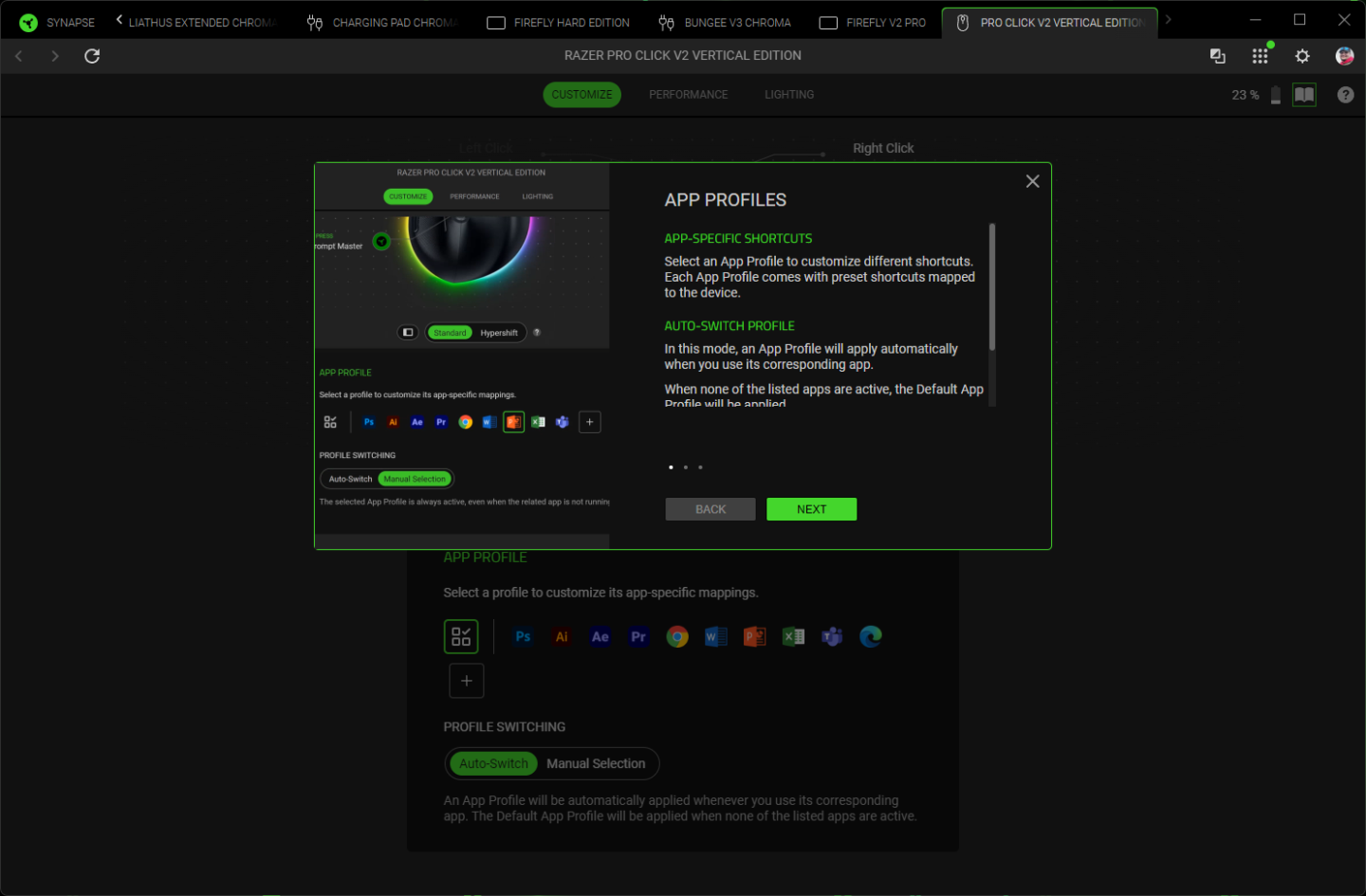Go forward with the navigation arrow

[55, 56]
